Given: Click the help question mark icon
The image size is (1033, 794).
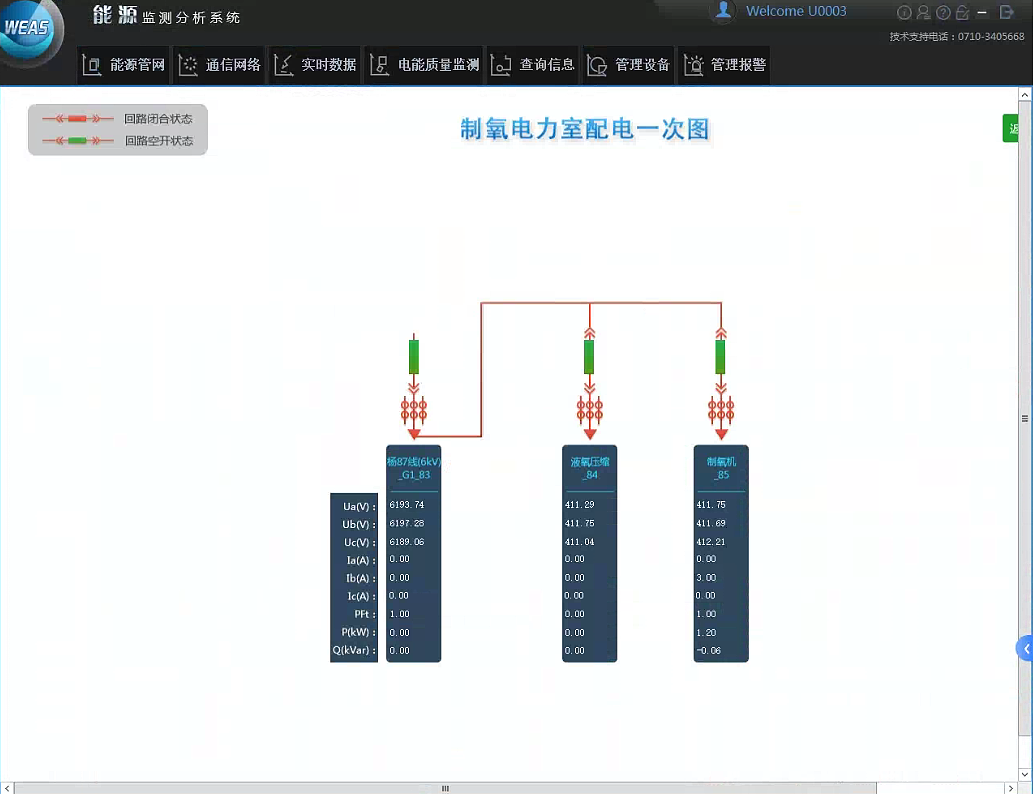Looking at the screenshot, I should click(942, 13).
